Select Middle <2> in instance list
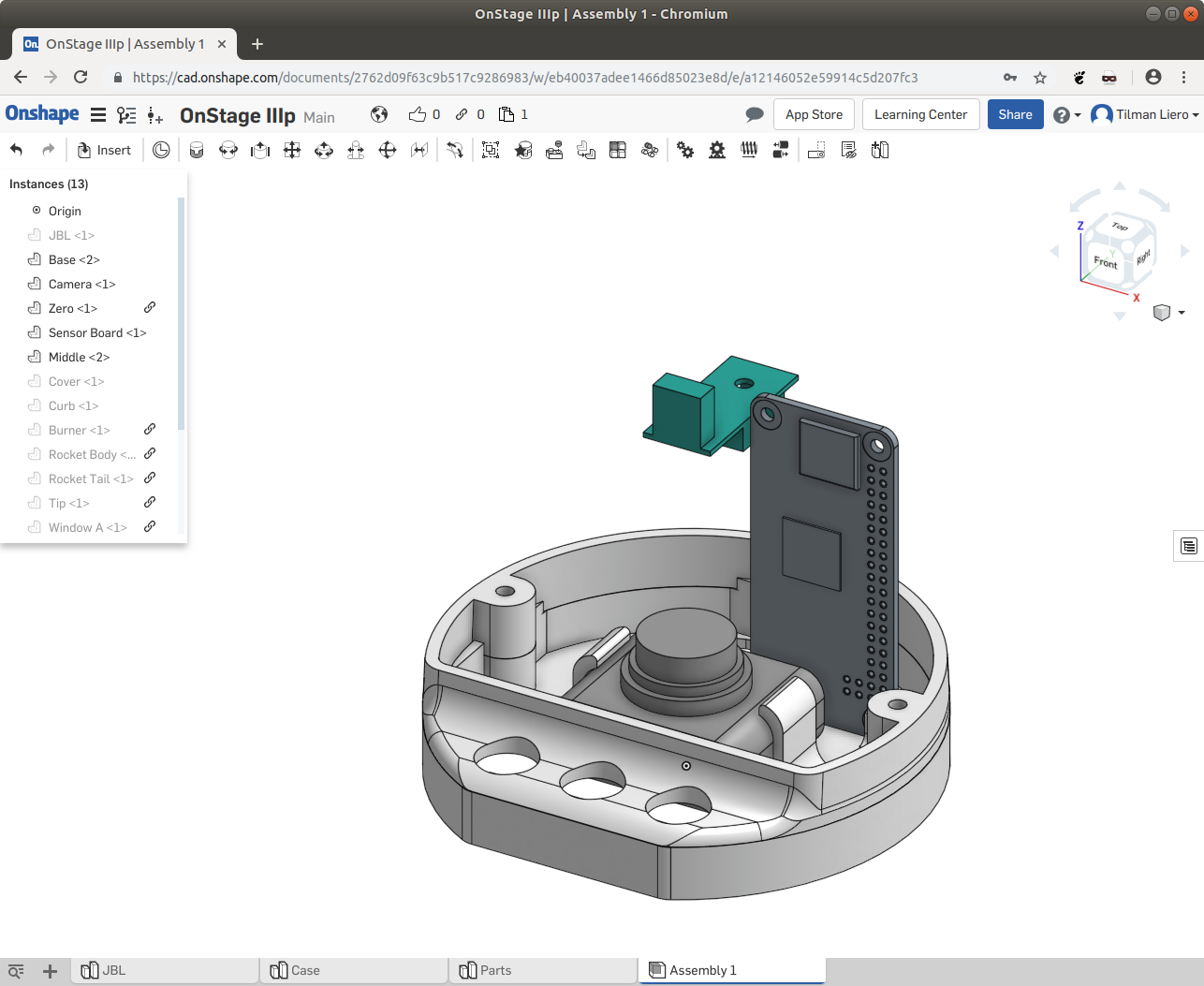This screenshot has width=1204, height=986. [x=79, y=357]
